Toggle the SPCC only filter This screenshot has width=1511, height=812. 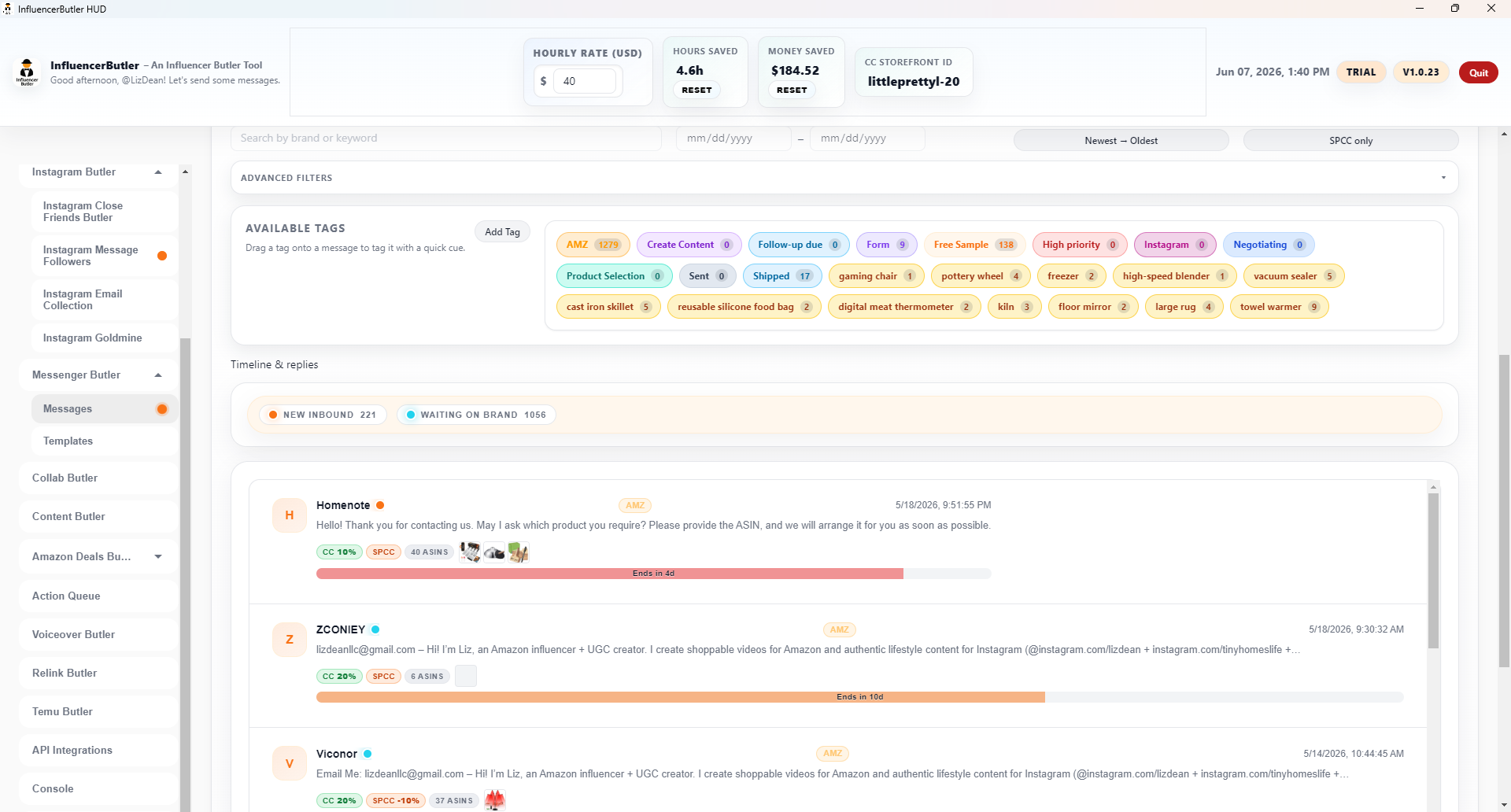tap(1350, 141)
